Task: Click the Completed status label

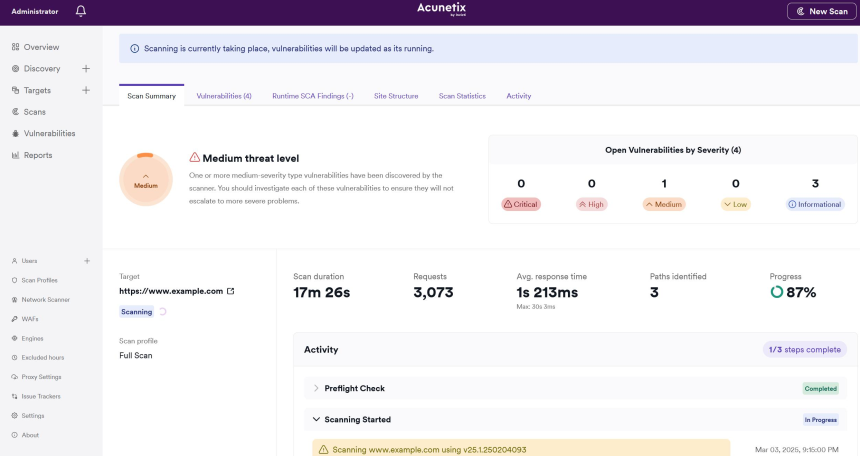Action: coord(821,389)
